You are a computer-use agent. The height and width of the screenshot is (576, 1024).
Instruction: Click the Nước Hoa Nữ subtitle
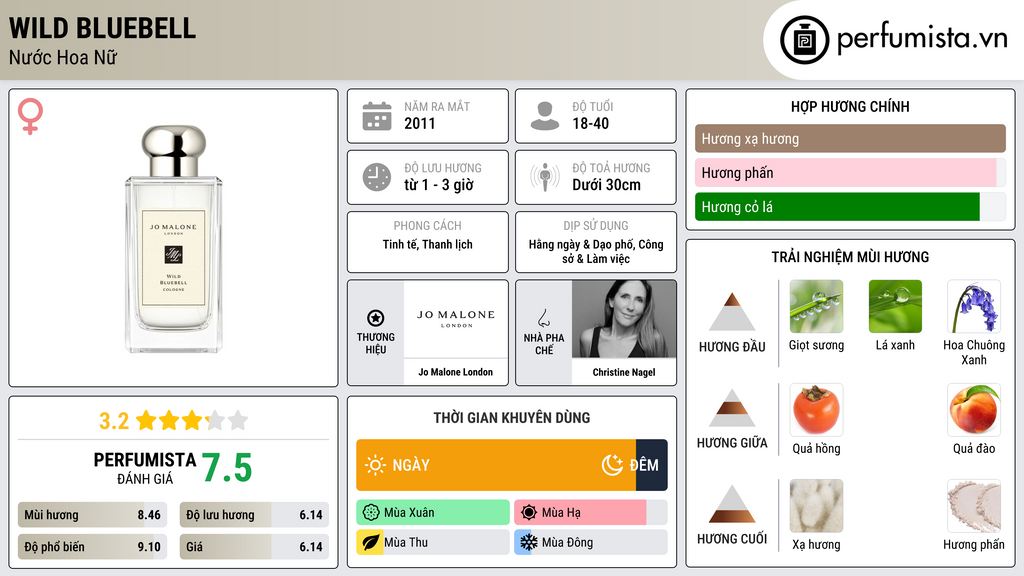click(x=63, y=57)
